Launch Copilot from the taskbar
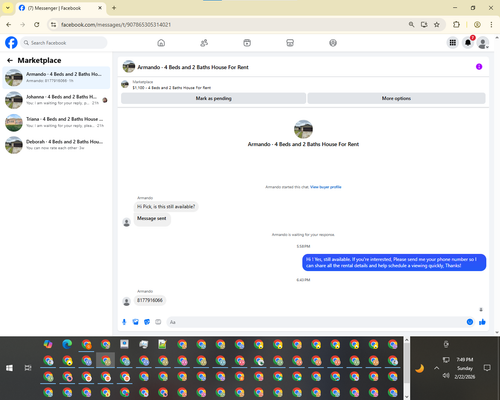The height and width of the screenshot is (400, 500). 48,344
